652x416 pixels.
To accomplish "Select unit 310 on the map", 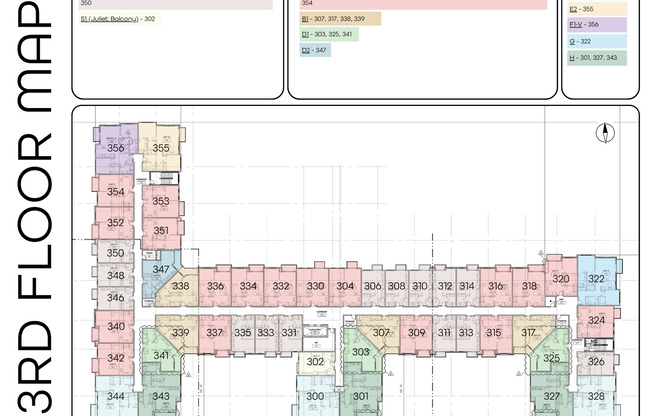I will tap(420, 286).
